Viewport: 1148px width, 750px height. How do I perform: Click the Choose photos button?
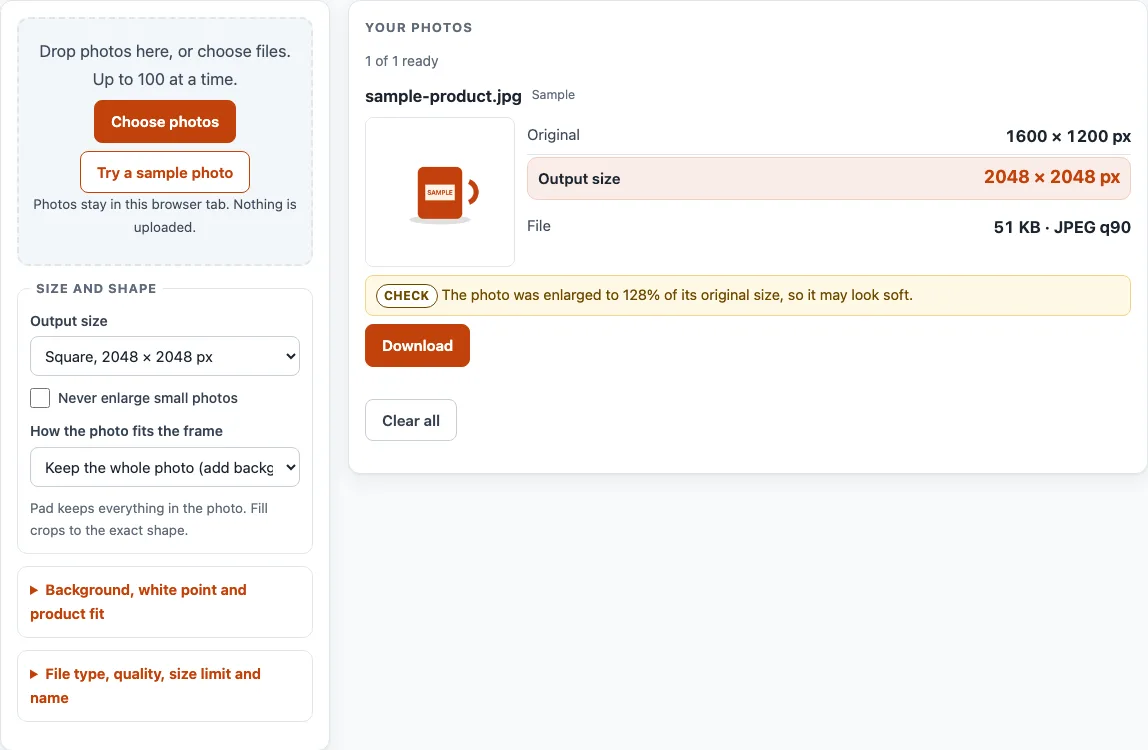[165, 122]
